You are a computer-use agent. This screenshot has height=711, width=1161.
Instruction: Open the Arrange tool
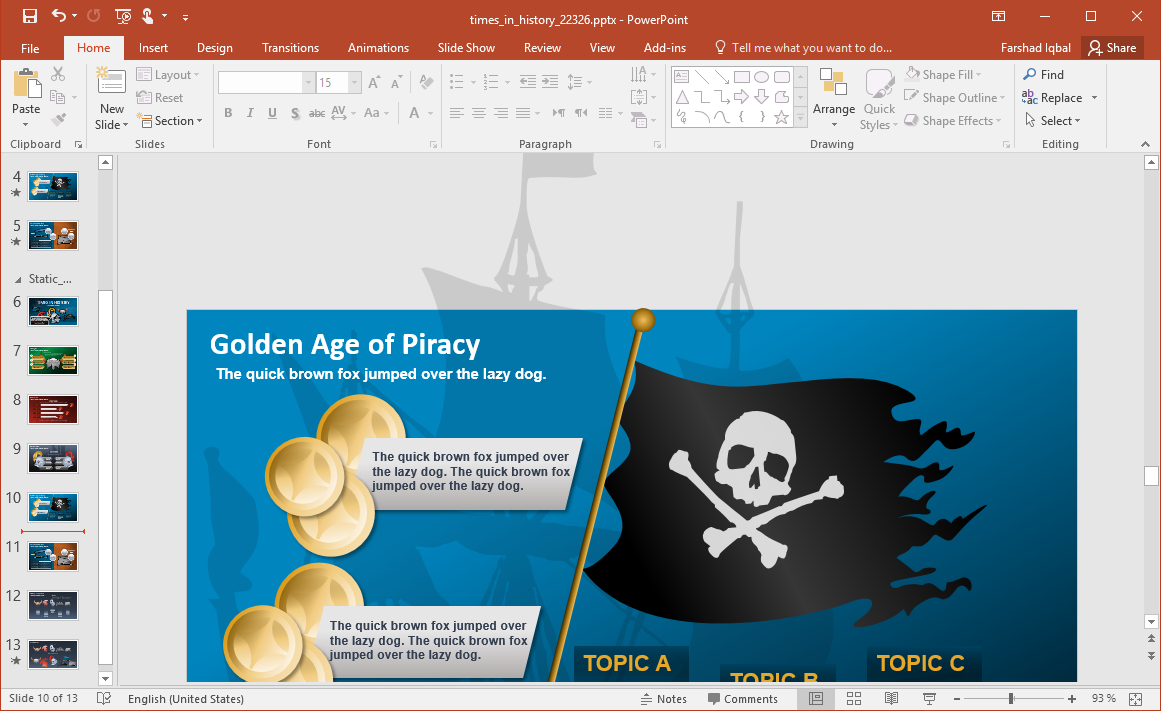pos(833,98)
